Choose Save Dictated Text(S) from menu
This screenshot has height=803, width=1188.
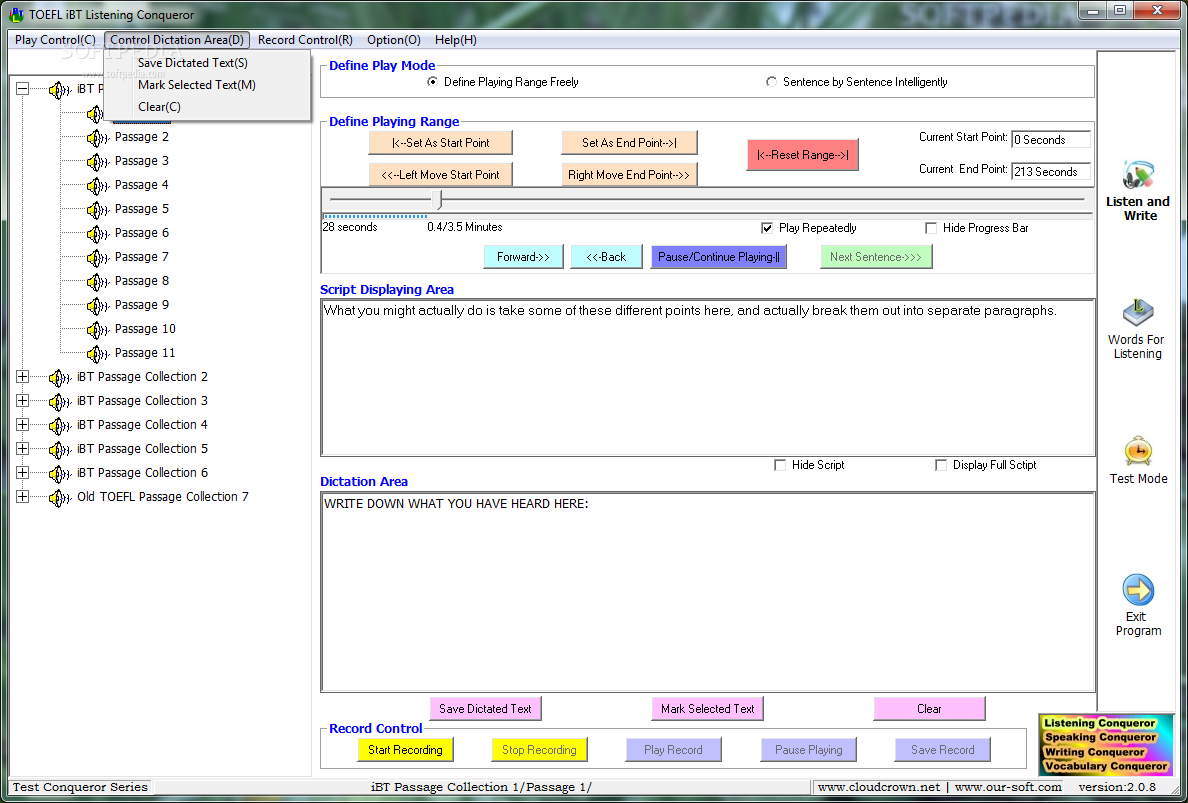click(x=207, y=63)
